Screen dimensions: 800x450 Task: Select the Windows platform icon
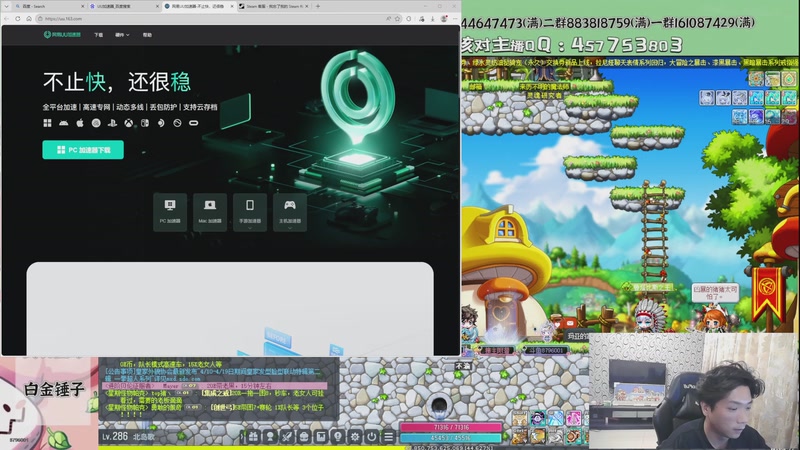pyautogui.click(x=47, y=123)
